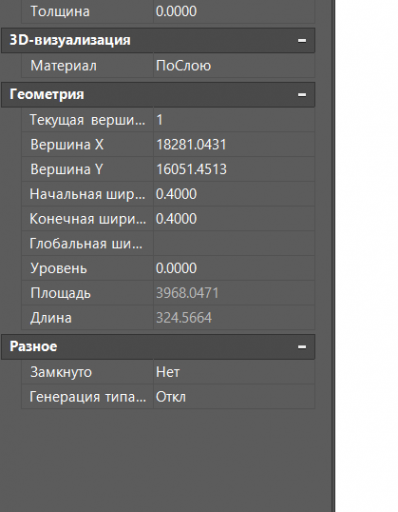Collapse the Разное section
398x512 pixels.
[302, 347]
